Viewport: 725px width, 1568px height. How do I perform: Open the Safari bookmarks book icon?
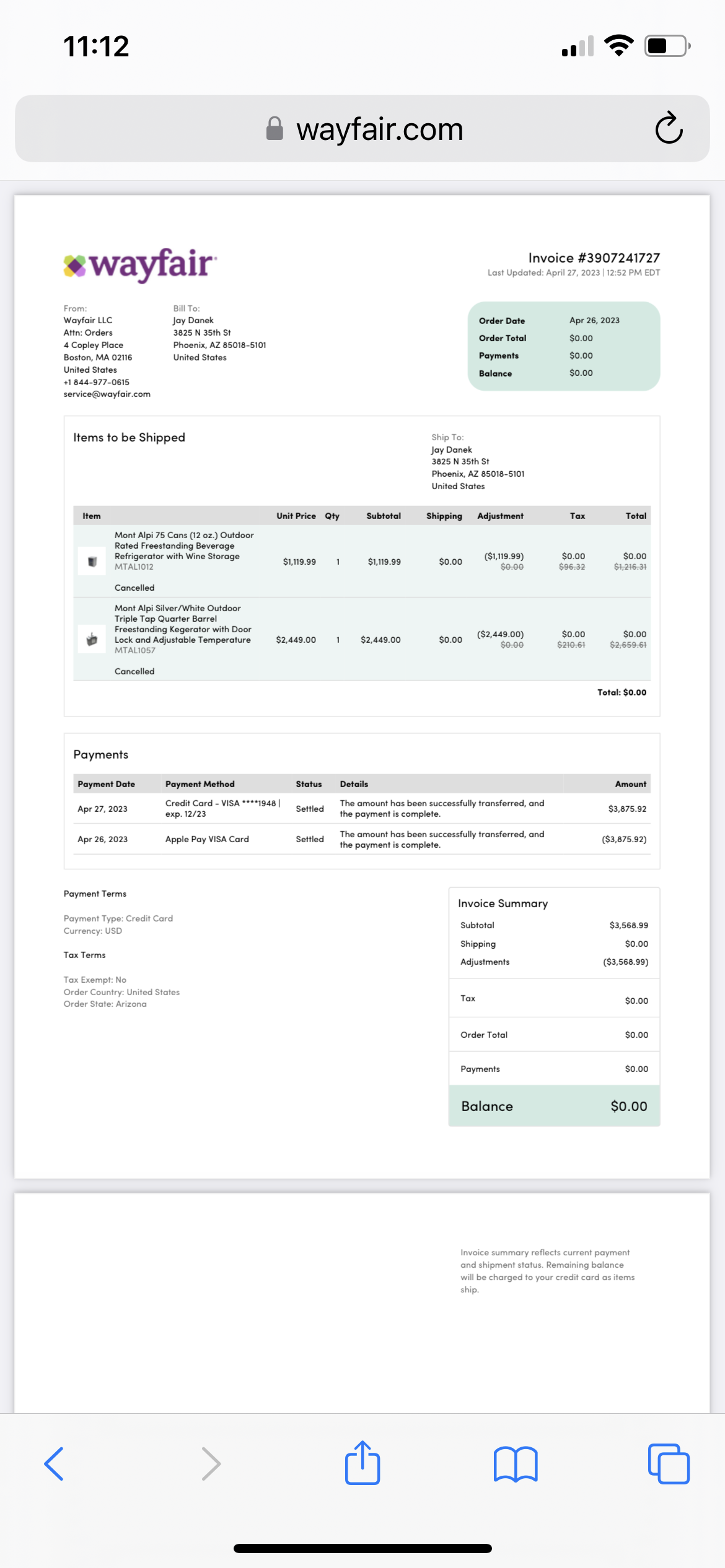[516, 1464]
